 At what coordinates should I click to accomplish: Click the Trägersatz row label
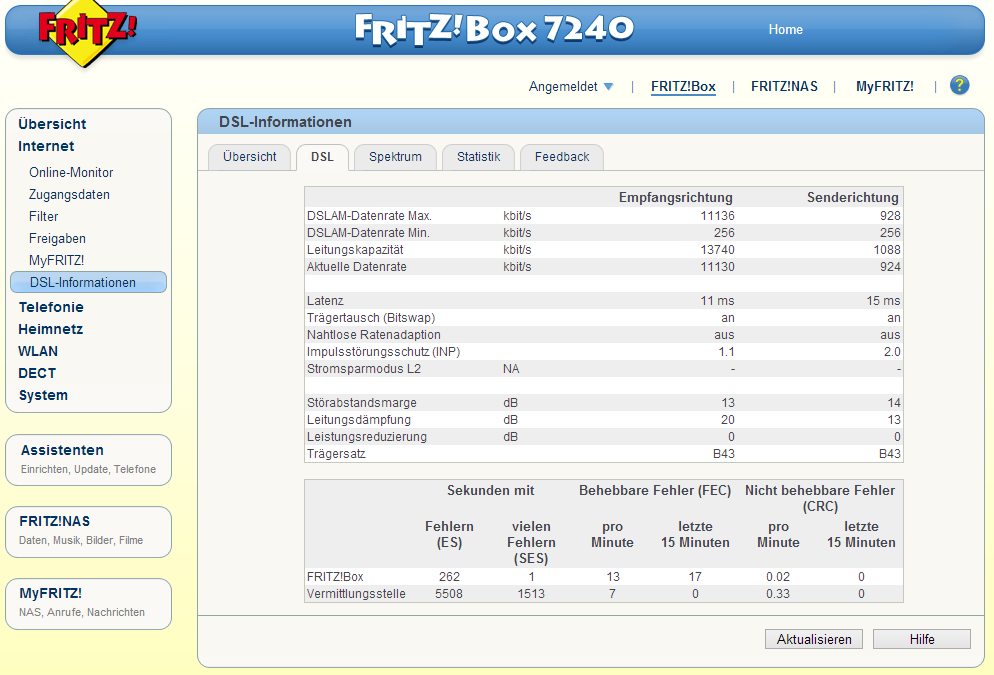coord(336,454)
